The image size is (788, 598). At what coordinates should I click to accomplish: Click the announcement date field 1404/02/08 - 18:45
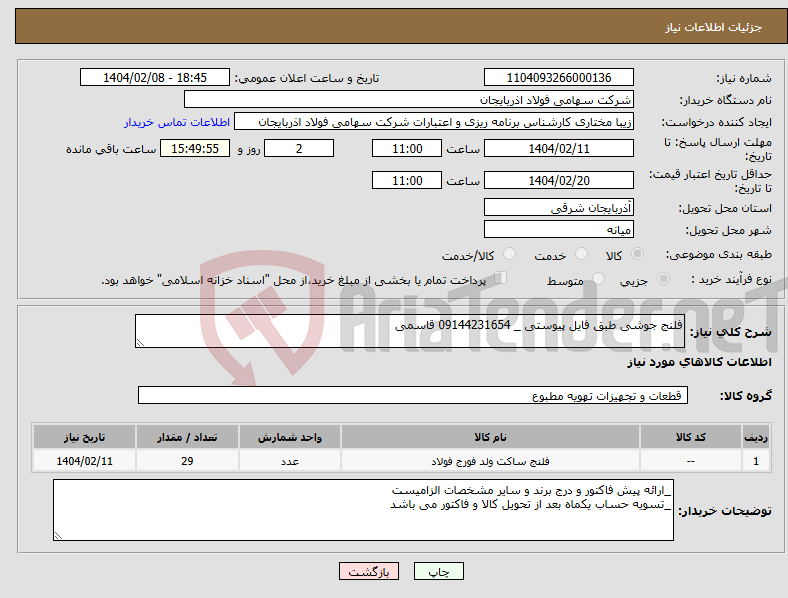[x=155, y=77]
